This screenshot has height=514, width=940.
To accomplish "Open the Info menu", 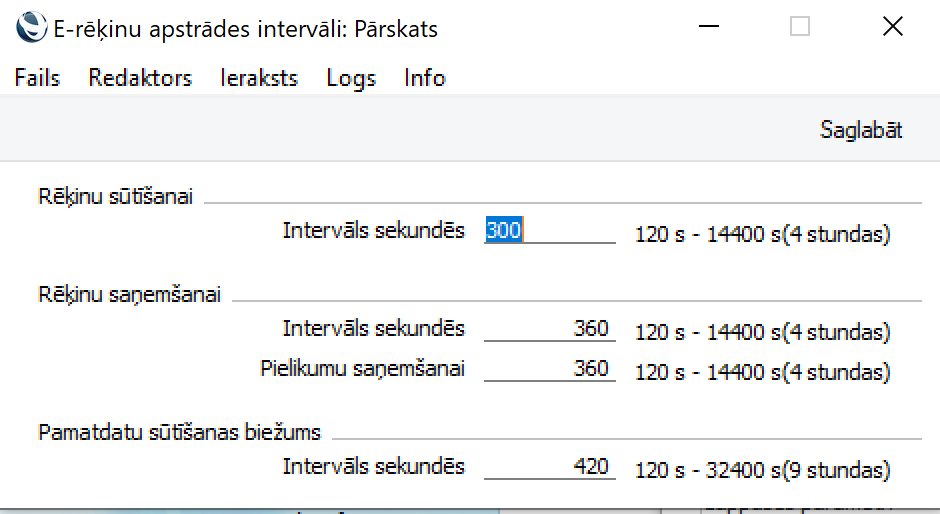I will pyautogui.click(x=425, y=78).
